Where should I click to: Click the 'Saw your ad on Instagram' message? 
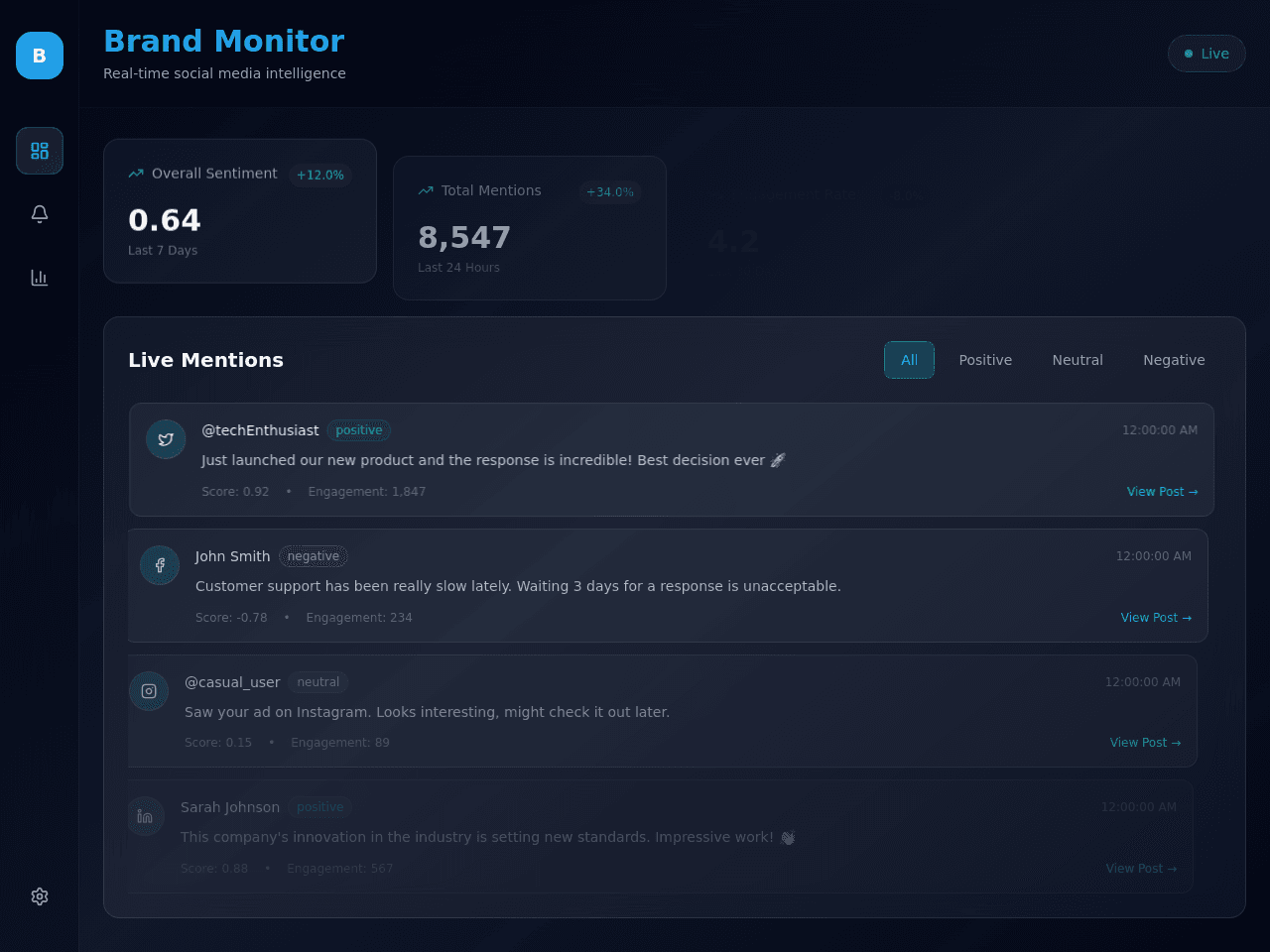point(427,712)
